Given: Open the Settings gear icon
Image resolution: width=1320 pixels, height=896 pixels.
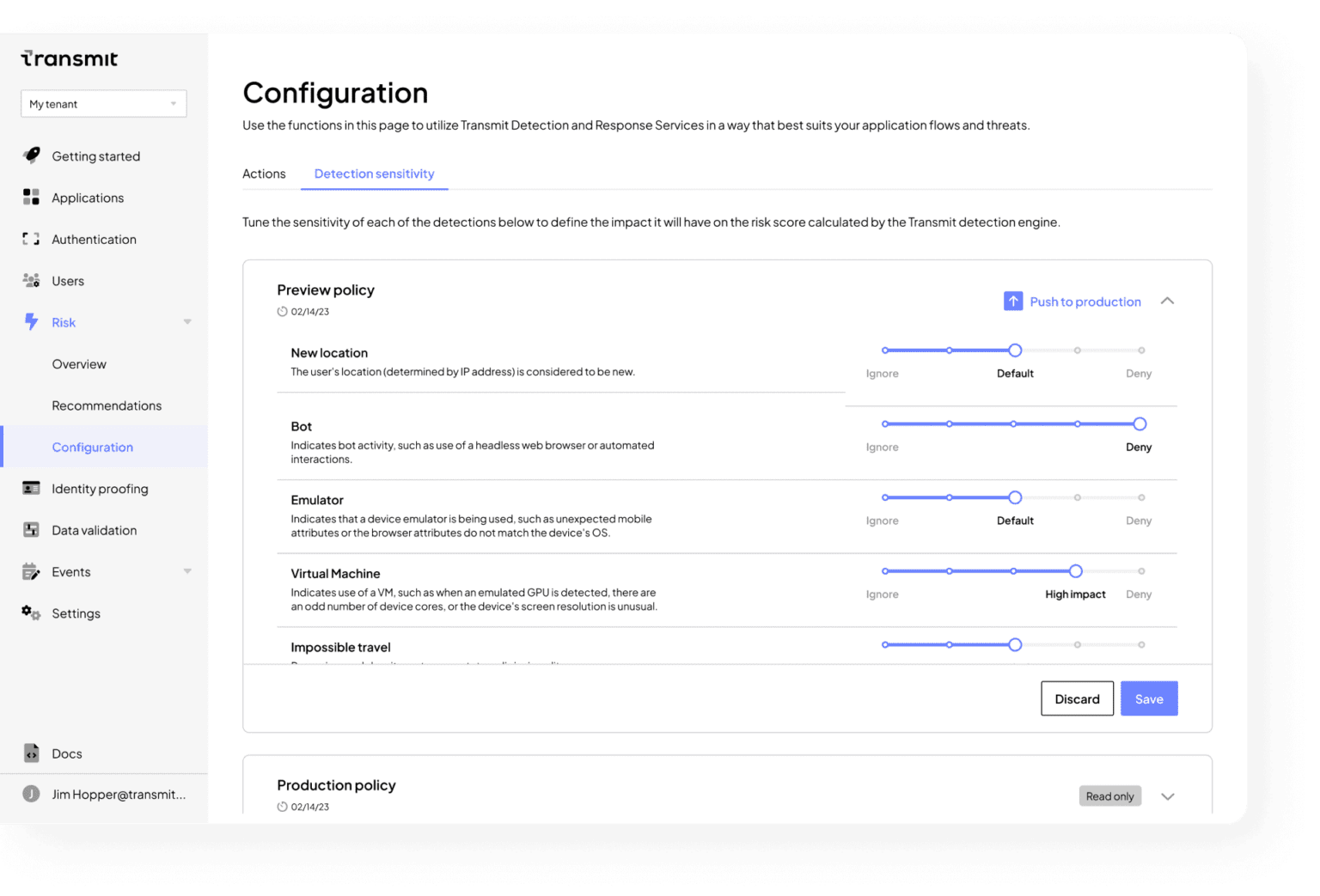Looking at the screenshot, I should 31,613.
